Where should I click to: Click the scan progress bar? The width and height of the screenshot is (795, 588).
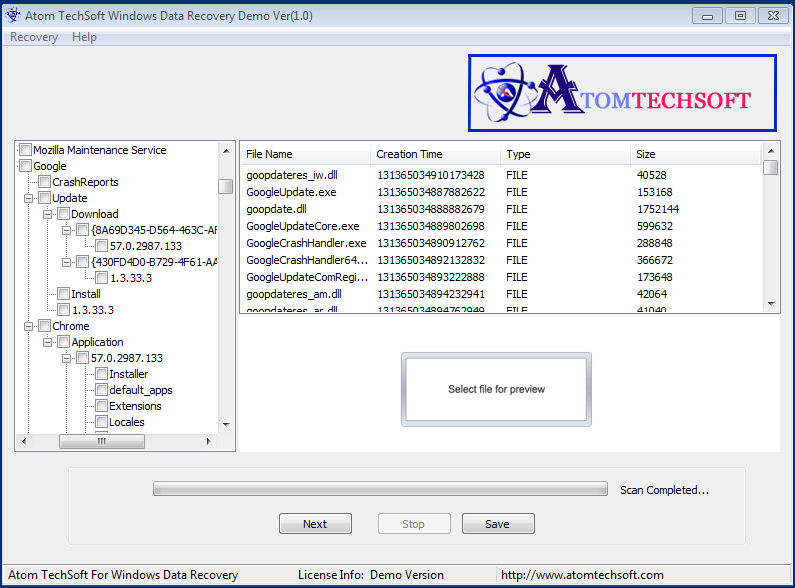coord(380,489)
